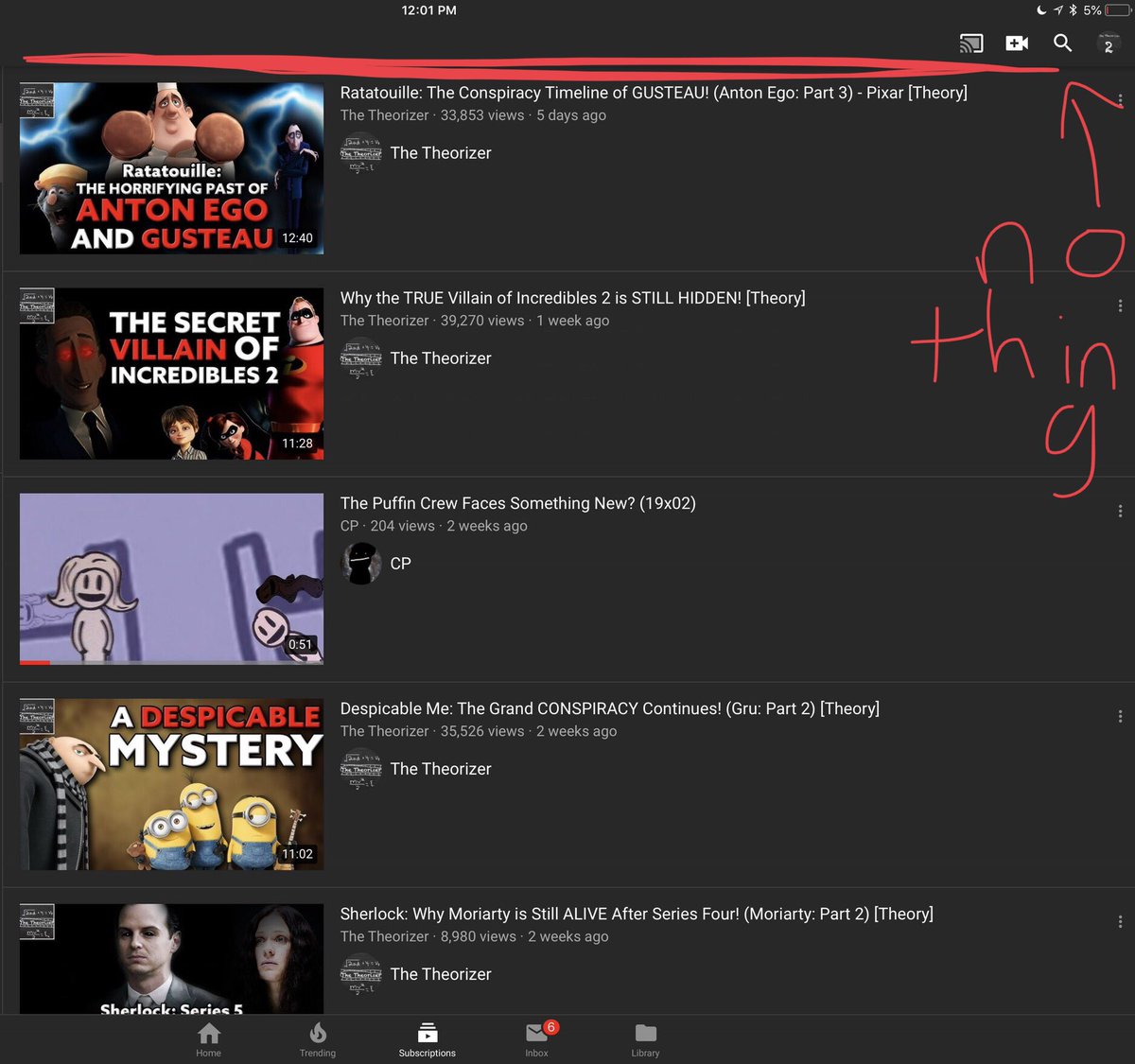1135x1064 pixels.
Task: Tap 33,853 views · 5 days ago text
Action: coord(523,115)
